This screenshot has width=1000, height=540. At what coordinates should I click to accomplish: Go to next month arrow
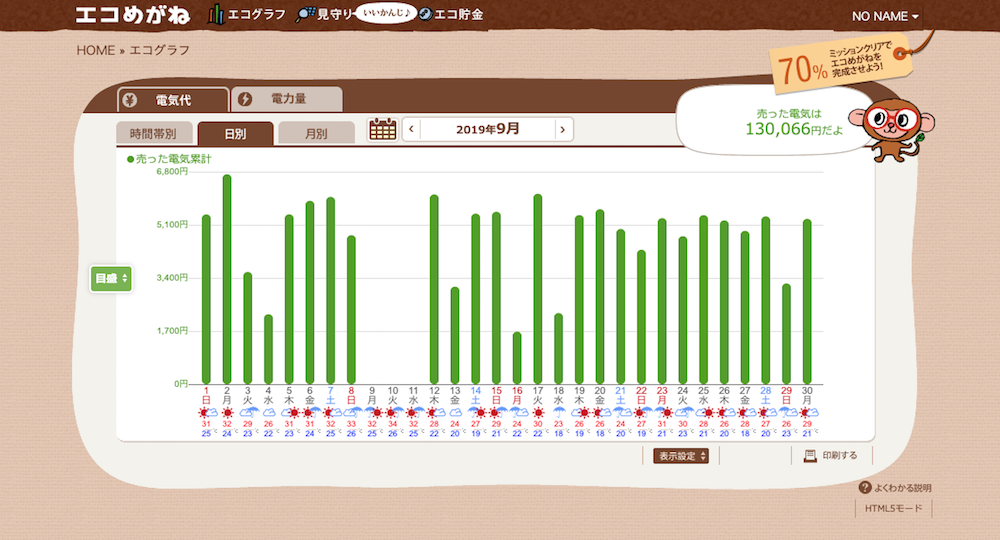(x=563, y=129)
